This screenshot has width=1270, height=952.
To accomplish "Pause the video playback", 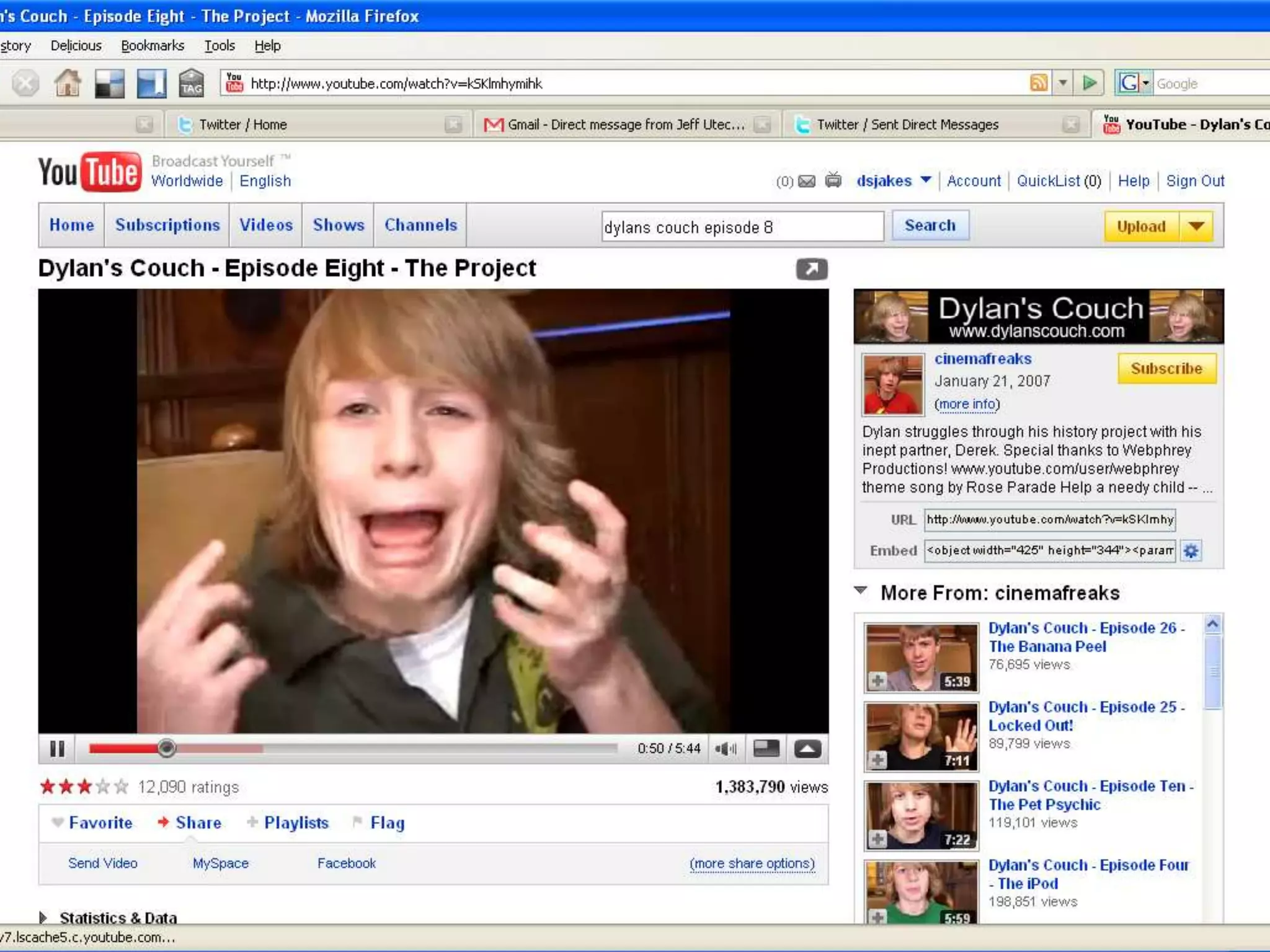I will coord(56,749).
